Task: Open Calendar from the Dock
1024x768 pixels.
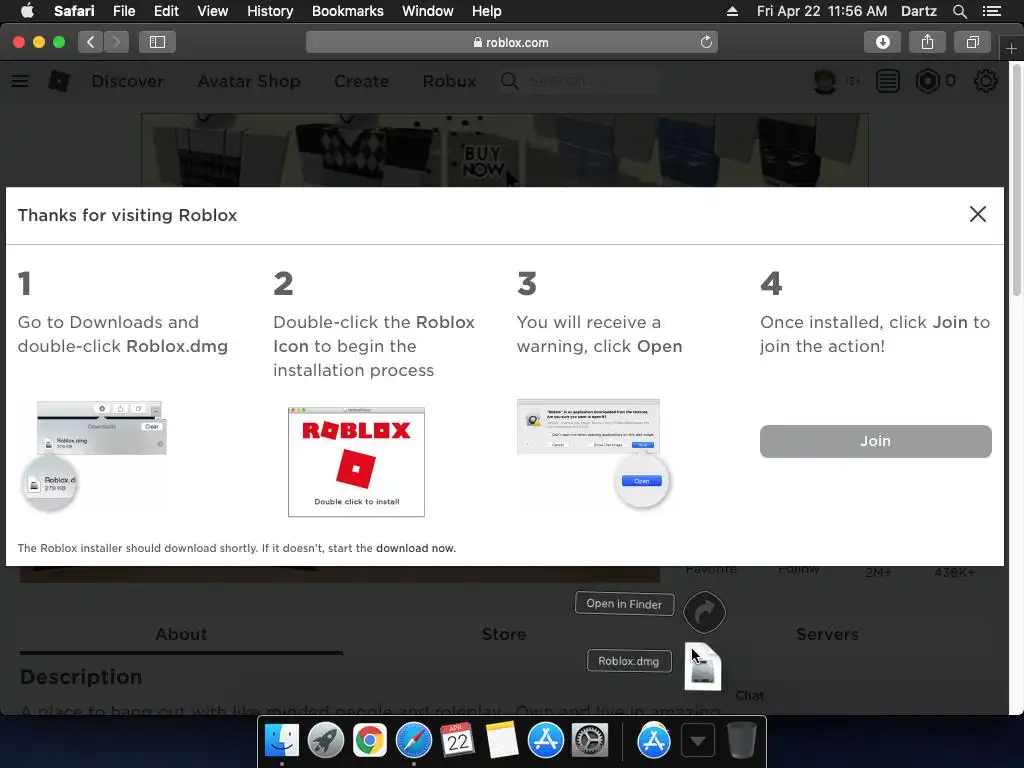Action: 457,741
